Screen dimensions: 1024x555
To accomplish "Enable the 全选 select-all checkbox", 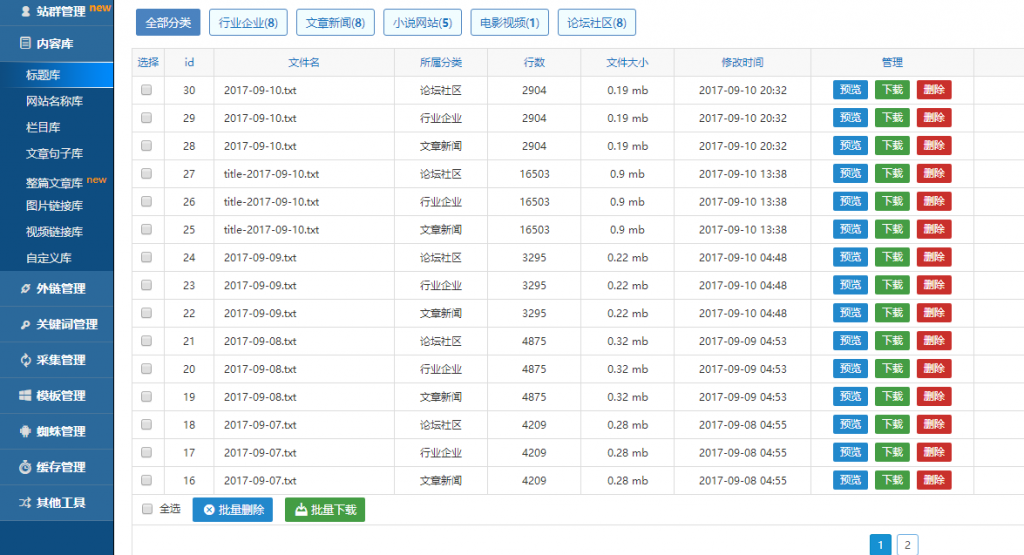I will coord(147,509).
